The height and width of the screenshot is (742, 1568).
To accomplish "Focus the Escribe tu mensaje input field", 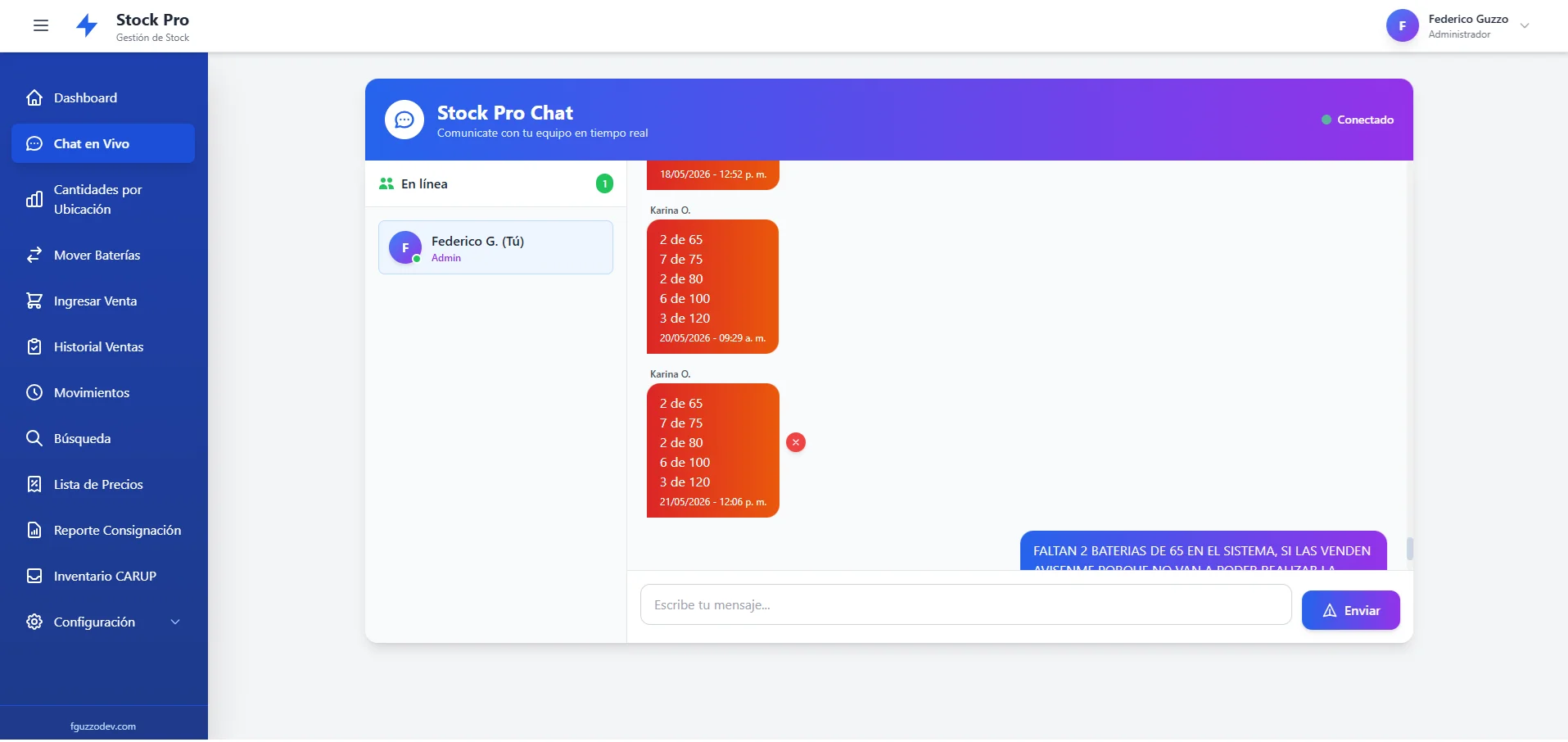I will [966, 604].
